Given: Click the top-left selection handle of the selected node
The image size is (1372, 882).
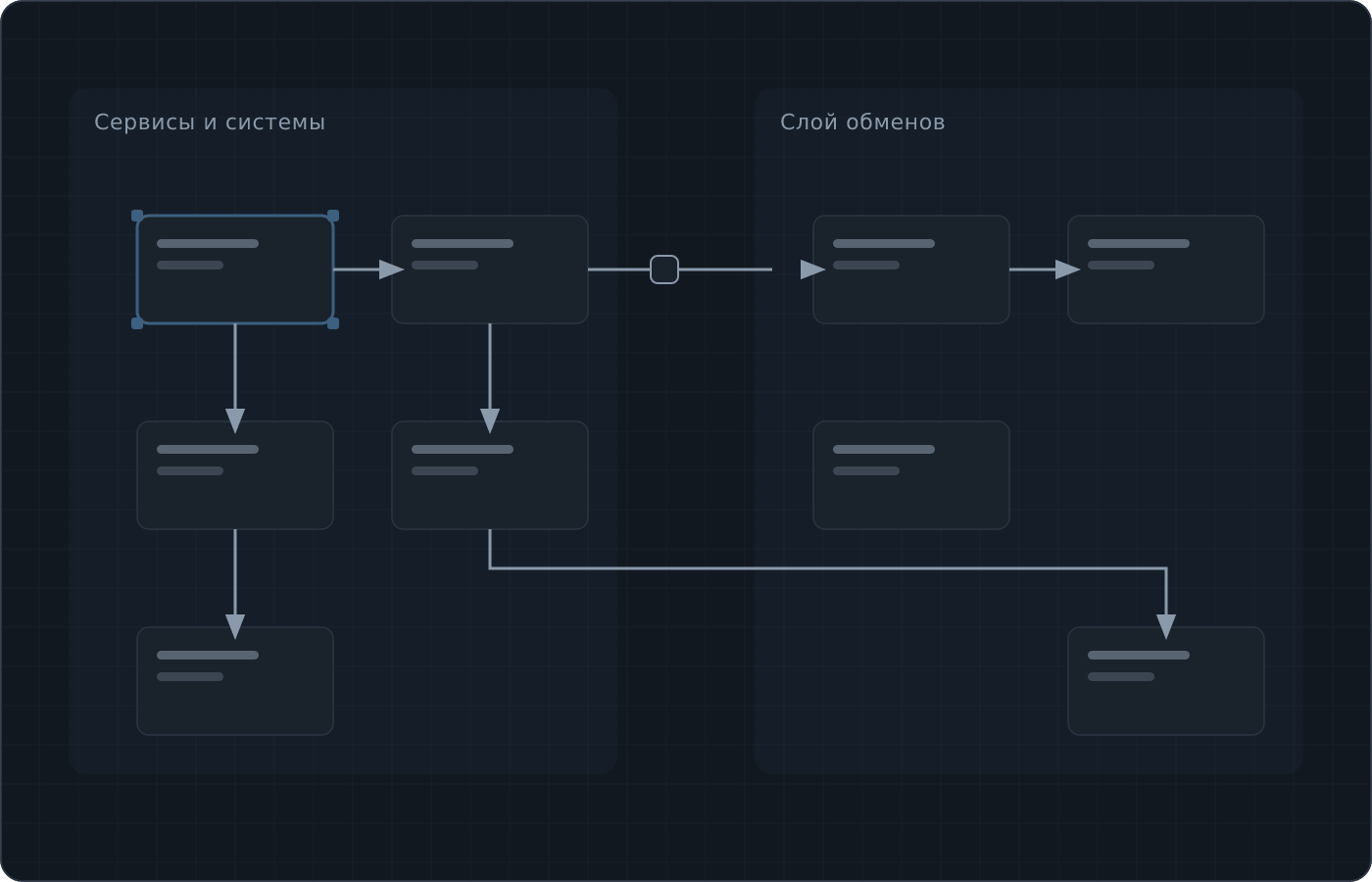Looking at the screenshot, I should point(137,216).
